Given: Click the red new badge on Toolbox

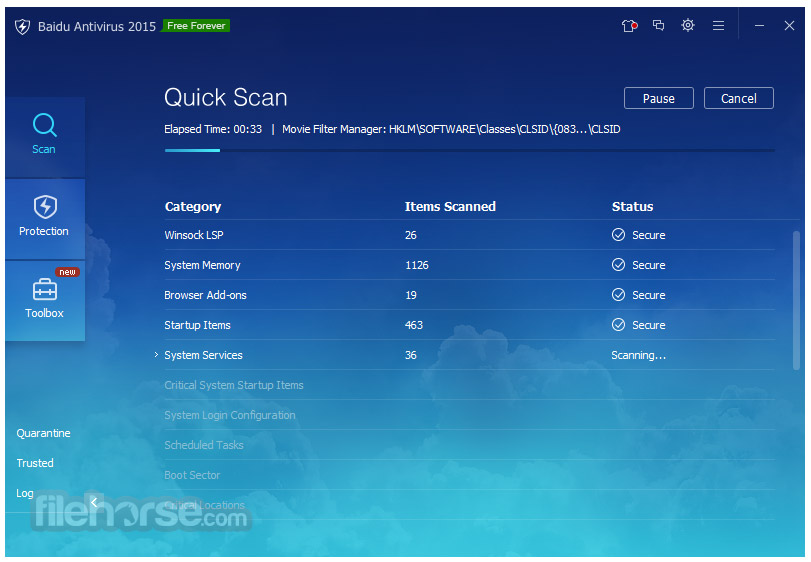Looking at the screenshot, I should (x=67, y=272).
